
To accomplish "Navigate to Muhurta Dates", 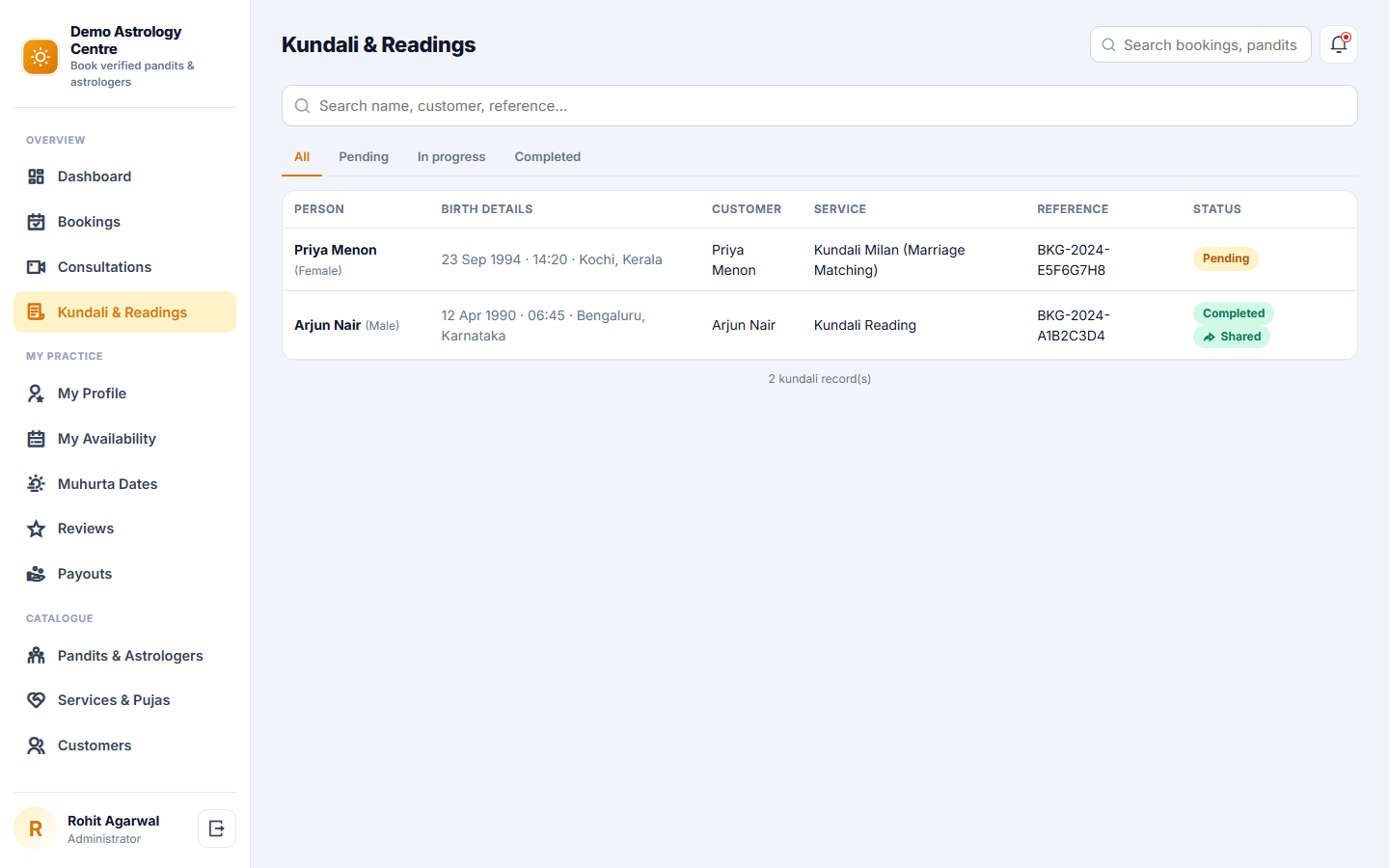I will [125, 484].
